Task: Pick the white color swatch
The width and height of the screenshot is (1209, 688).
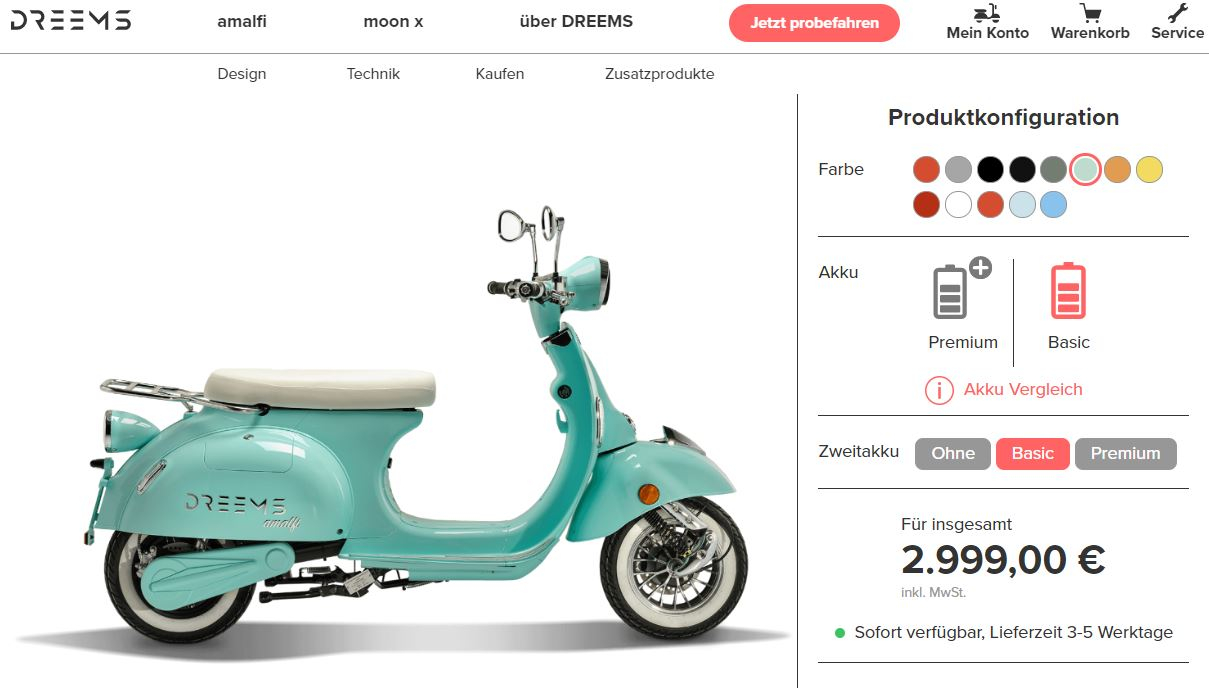Action: click(x=958, y=205)
